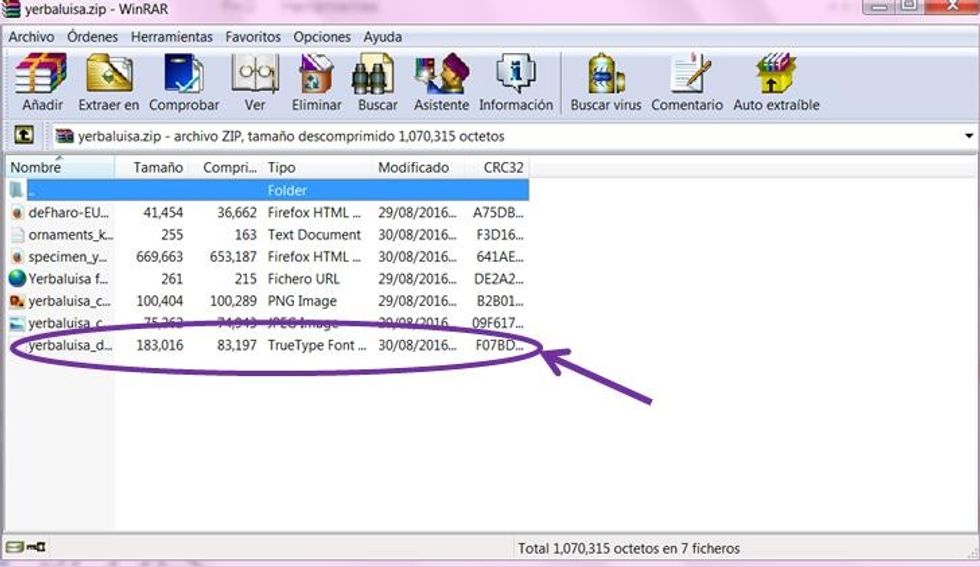Show archive Información icon
Screen dimensions: 980x567
[x=516, y=73]
